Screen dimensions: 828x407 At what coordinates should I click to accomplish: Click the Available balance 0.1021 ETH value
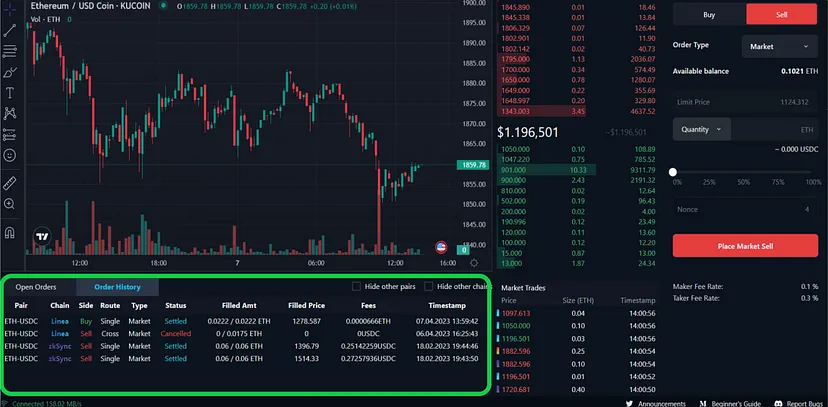point(799,71)
